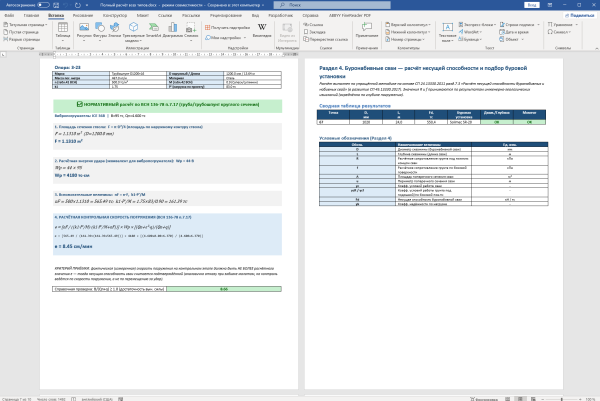Image resolution: width=600 pixels, height=401 pixels.
Task: Switch to the Рисование tab
Action: 83,15
